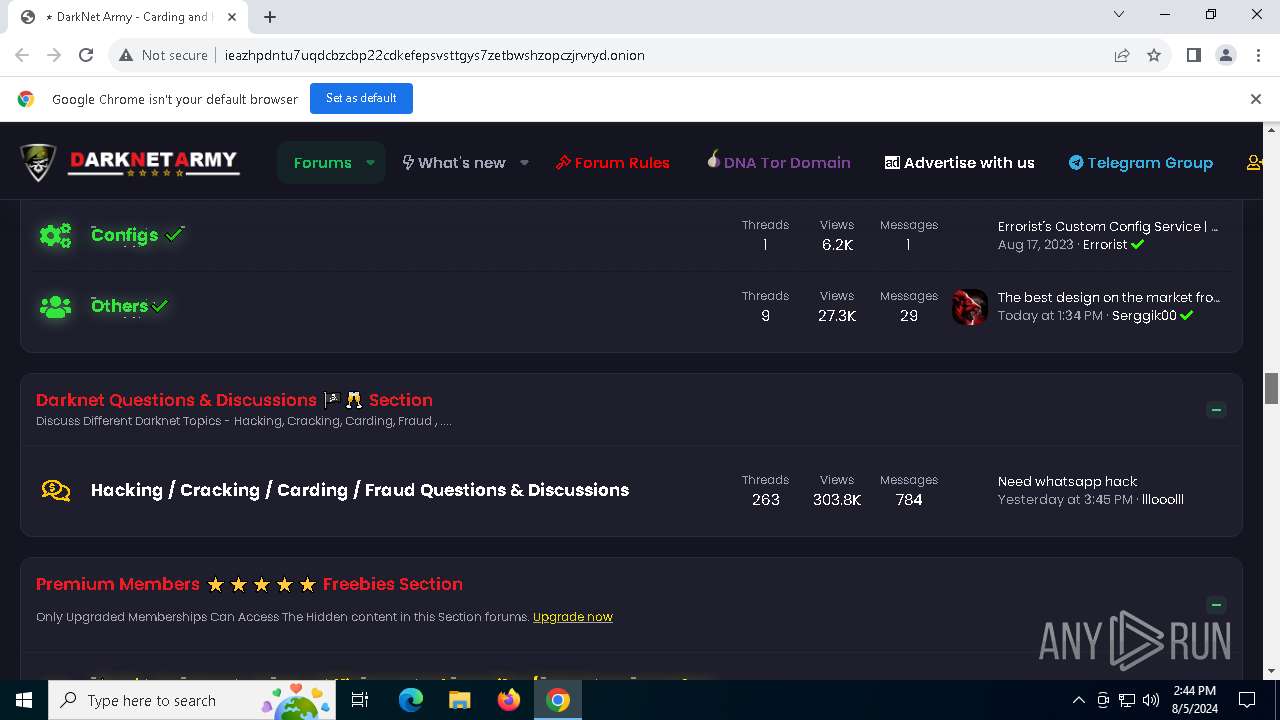Go forward with the browser forward arrow

click(54, 55)
